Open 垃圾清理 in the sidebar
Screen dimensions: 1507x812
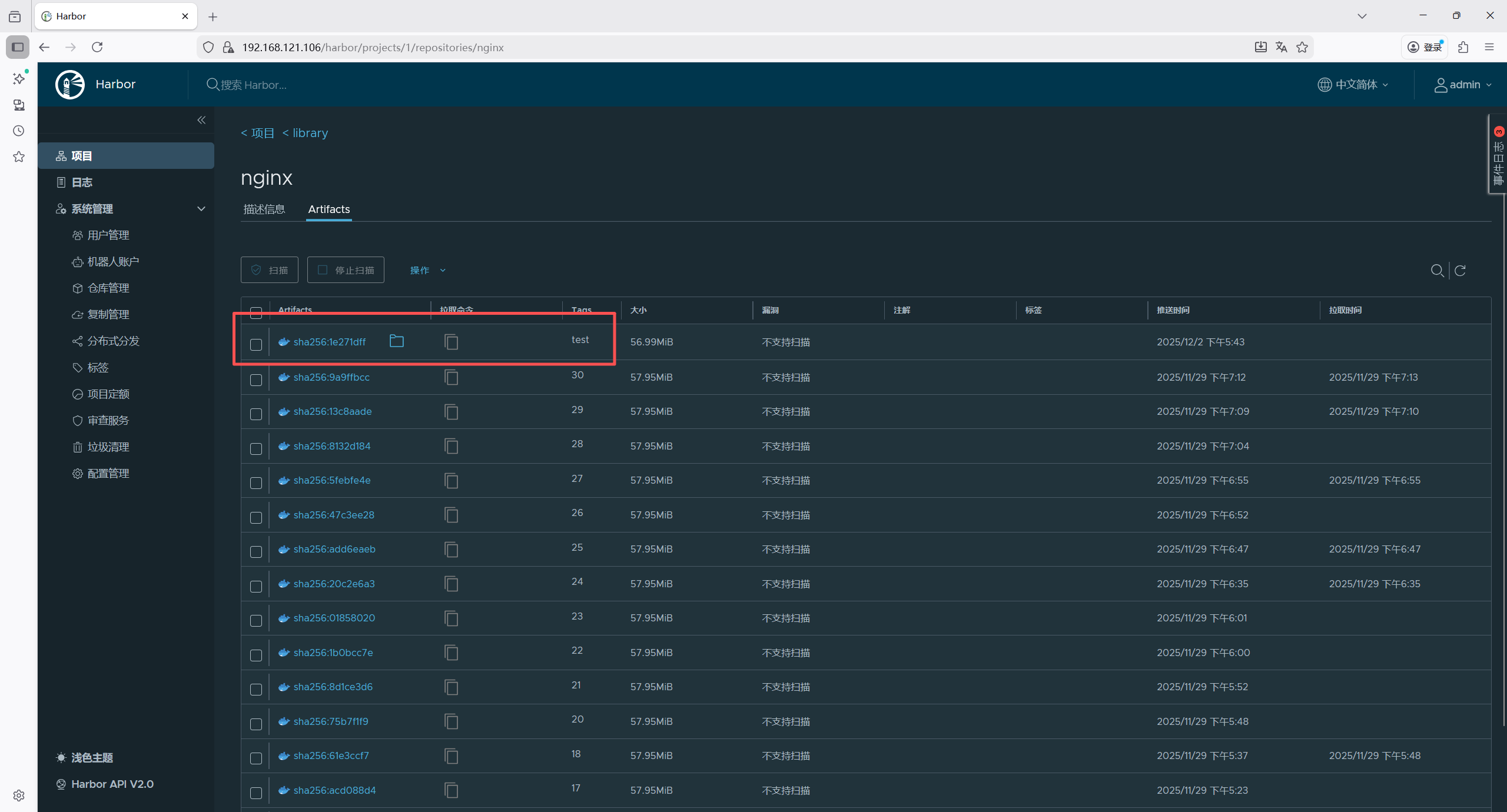tap(108, 447)
